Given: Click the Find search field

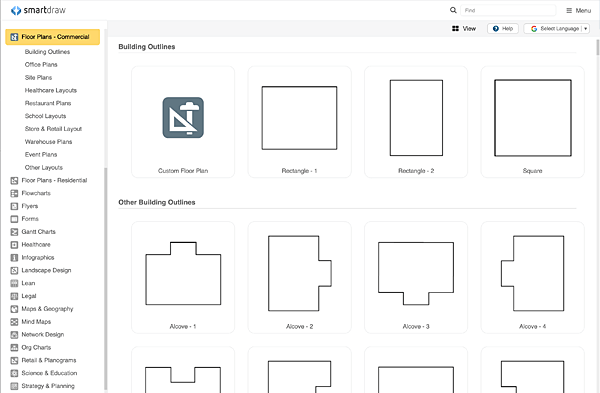Looking at the screenshot, I should (x=508, y=10).
